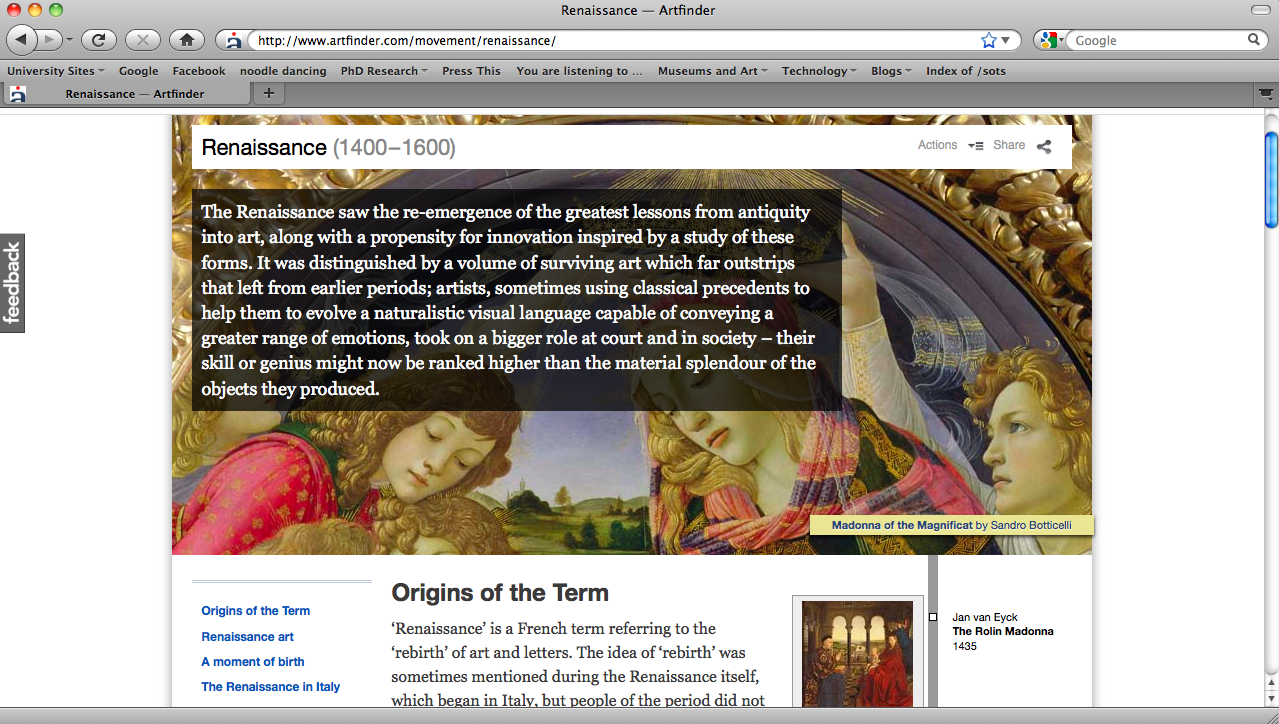This screenshot has height=724, width=1279.
Task: Open a new tab with plus button
Action: [x=268, y=93]
